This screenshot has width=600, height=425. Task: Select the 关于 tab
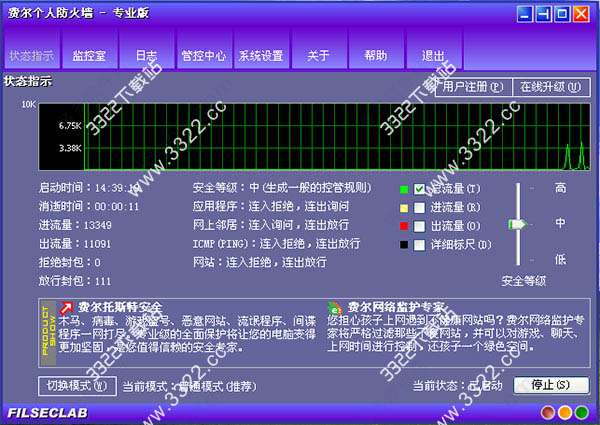[319, 49]
